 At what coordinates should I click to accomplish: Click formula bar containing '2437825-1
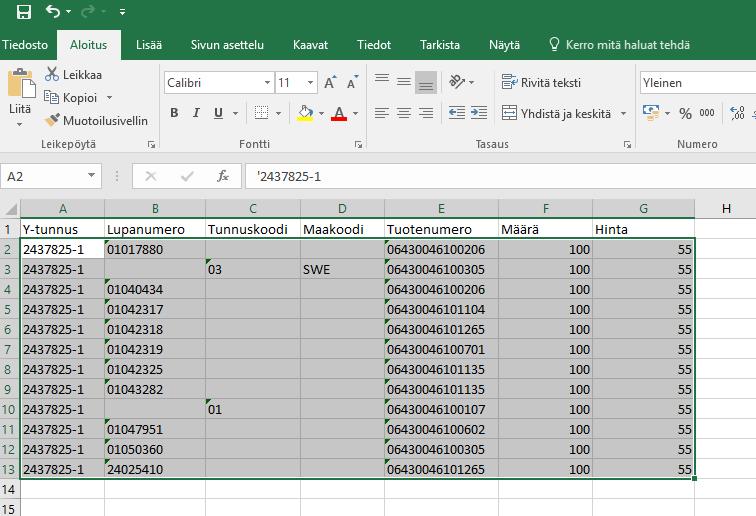click(x=500, y=177)
